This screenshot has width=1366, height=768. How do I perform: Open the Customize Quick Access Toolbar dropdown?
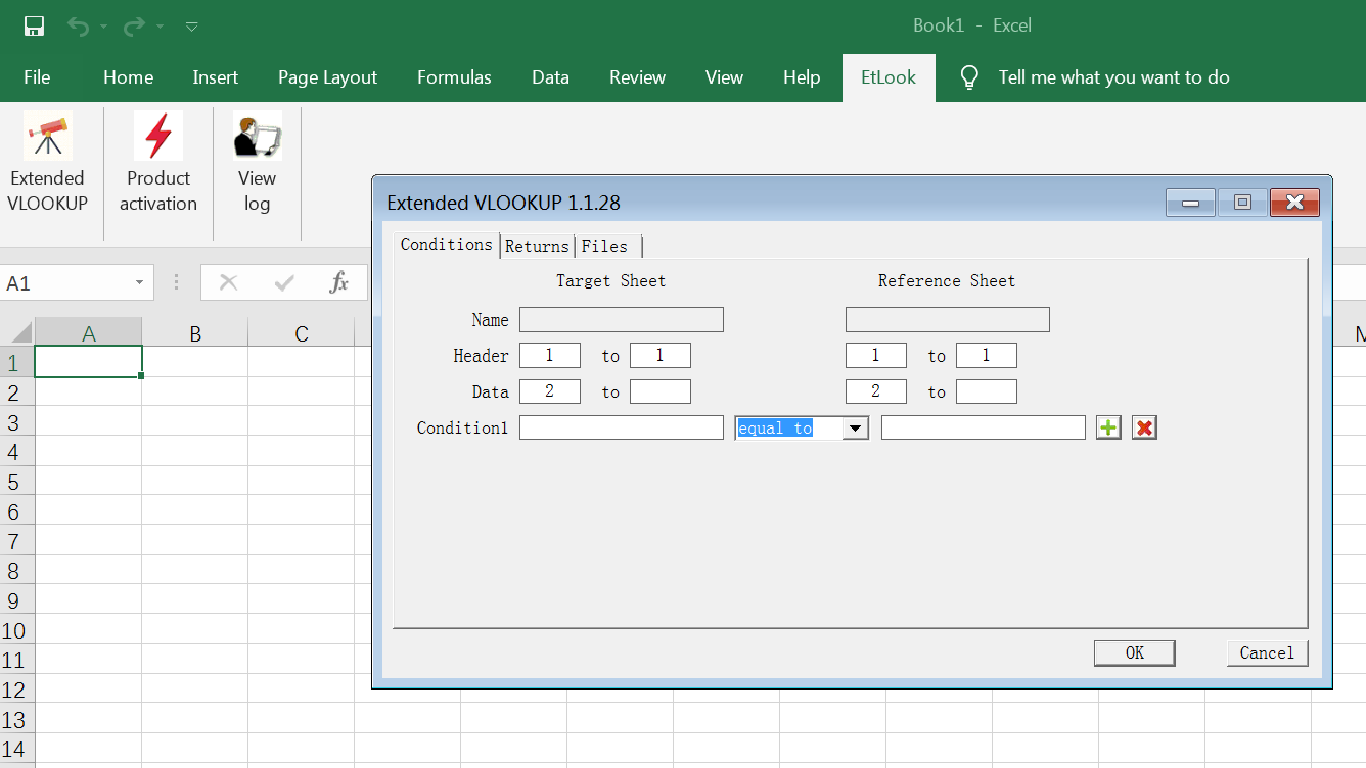click(192, 26)
